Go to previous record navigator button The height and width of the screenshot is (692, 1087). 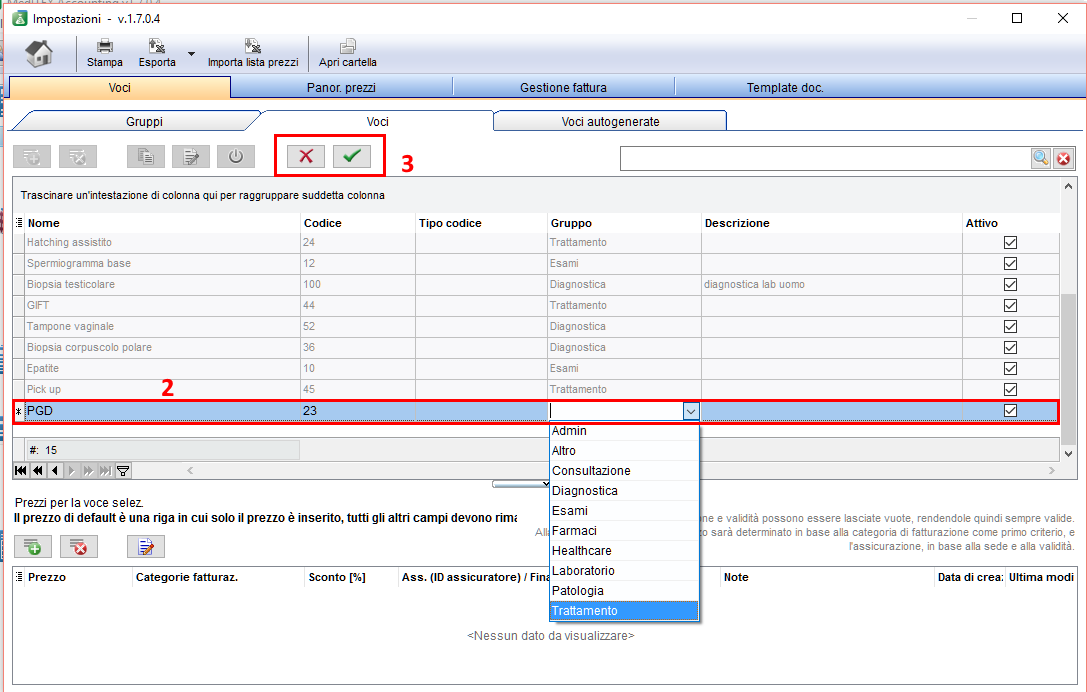point(55,471)
